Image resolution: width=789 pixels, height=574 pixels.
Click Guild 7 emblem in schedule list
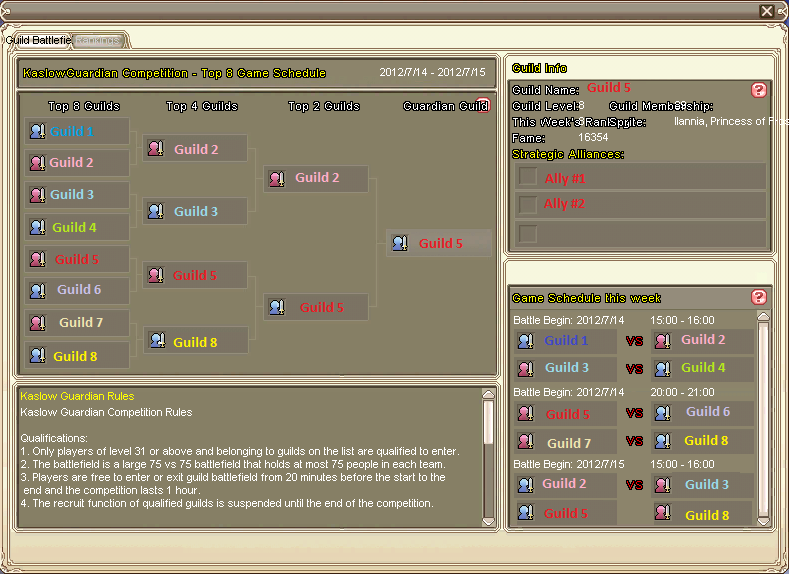tap(525, 441)
